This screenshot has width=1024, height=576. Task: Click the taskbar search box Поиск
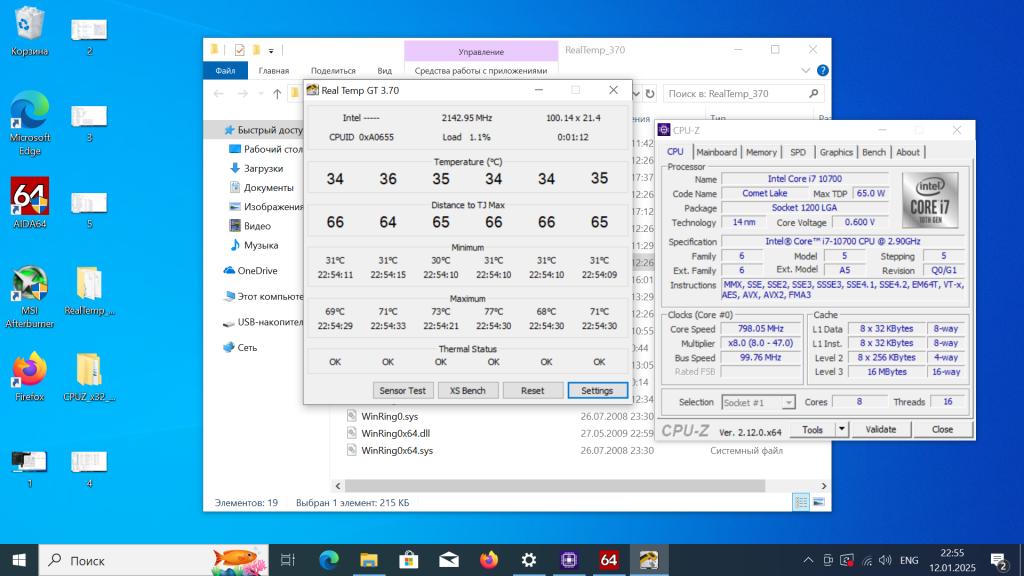pyautogui.click(x=153, y=560)
